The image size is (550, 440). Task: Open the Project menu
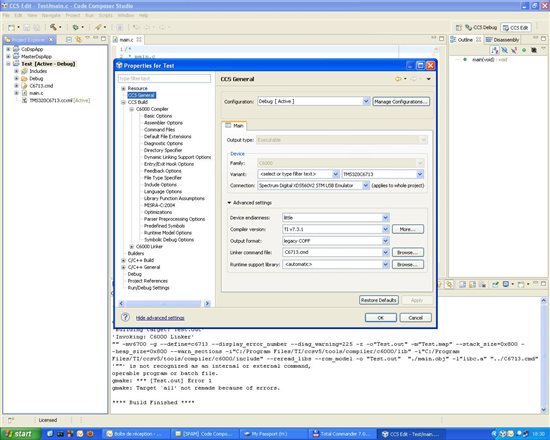coord(73,15)
